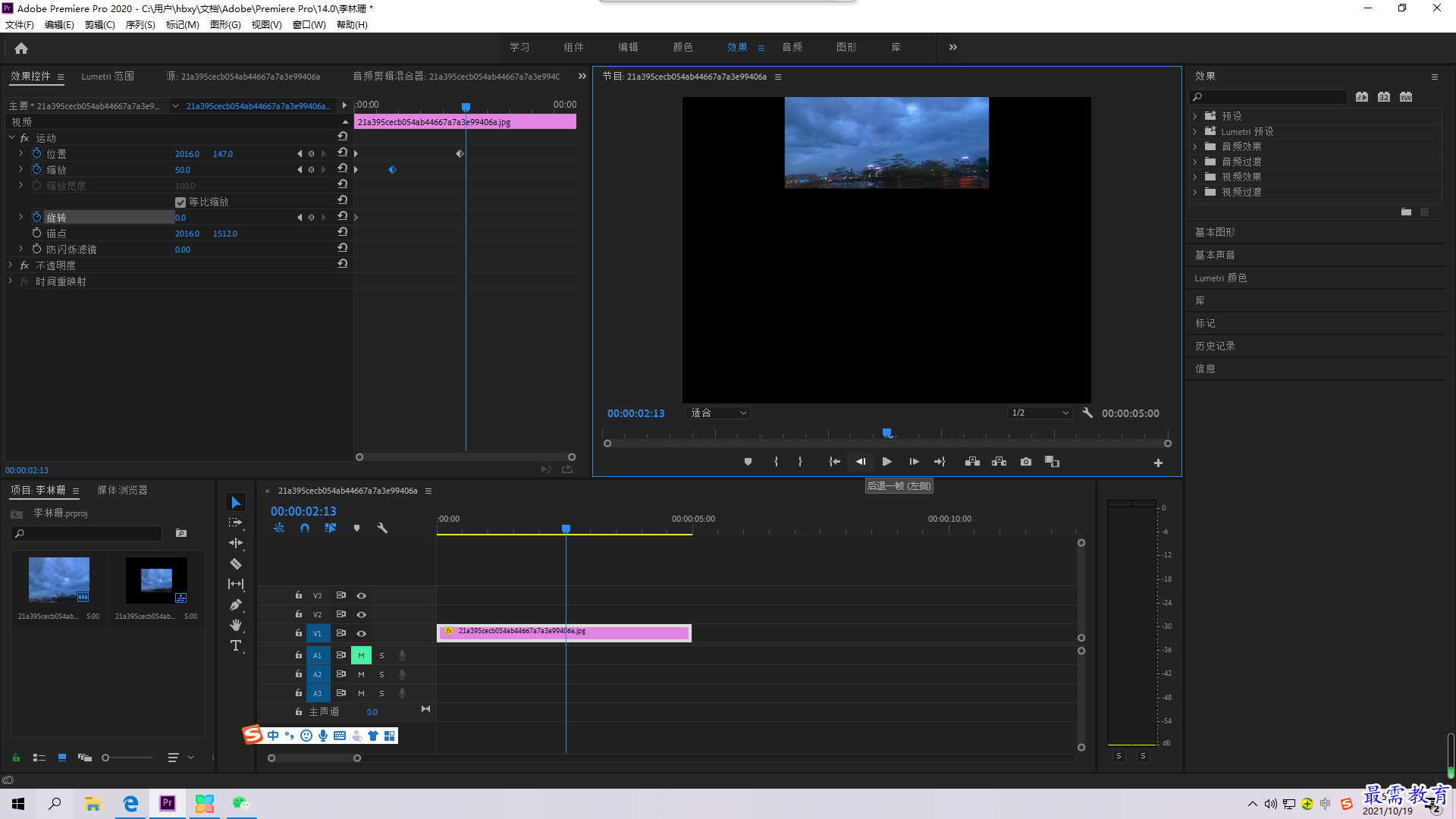
Task: Toggle timeline snap magnet icon
Action: pyautogui.click(x=305, y=528)
